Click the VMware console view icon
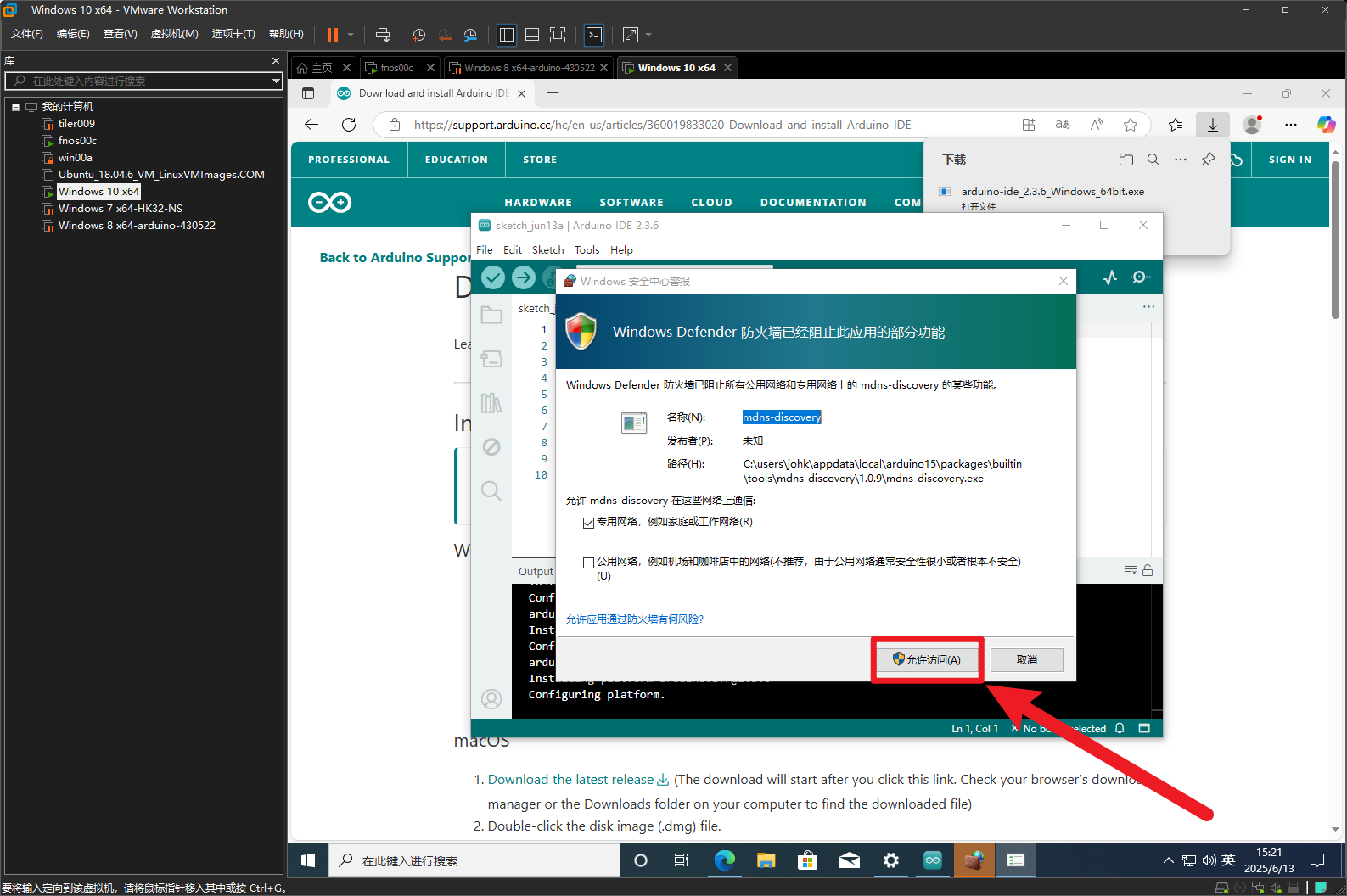 click(594, 35)
